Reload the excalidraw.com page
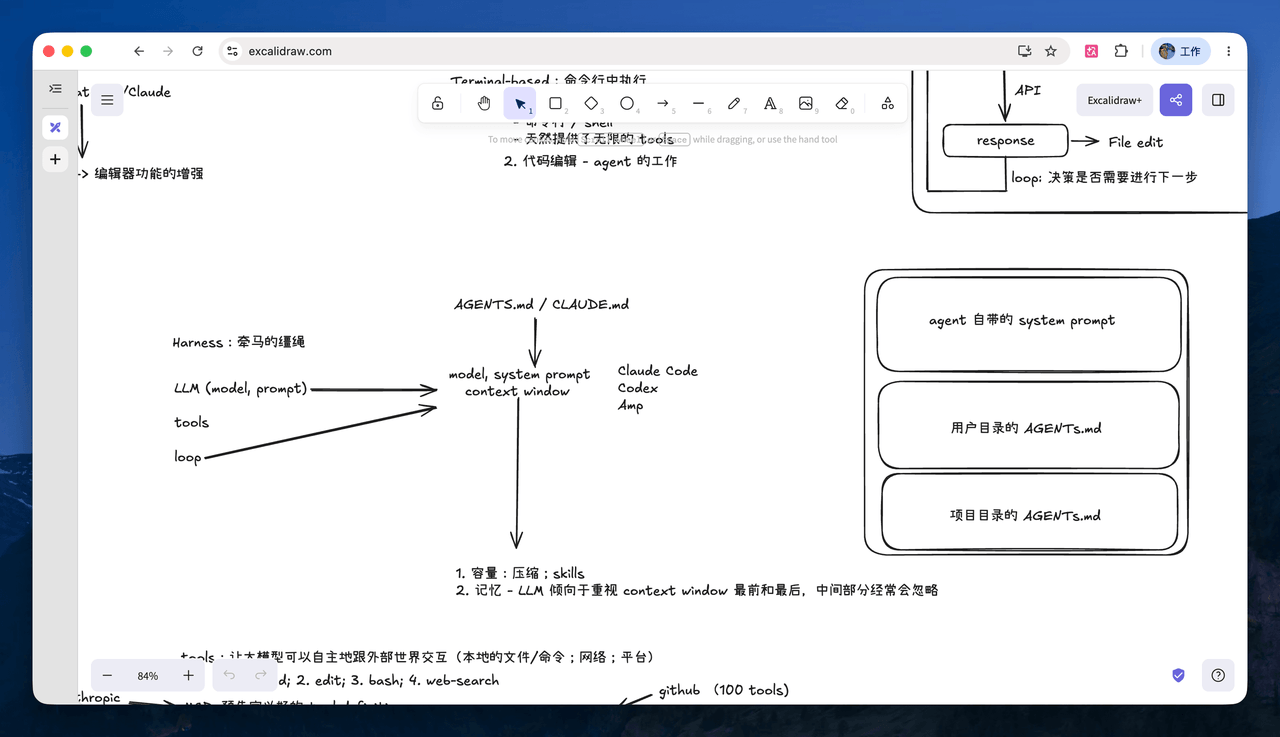 pyautogui.click(x=197, y=51)
